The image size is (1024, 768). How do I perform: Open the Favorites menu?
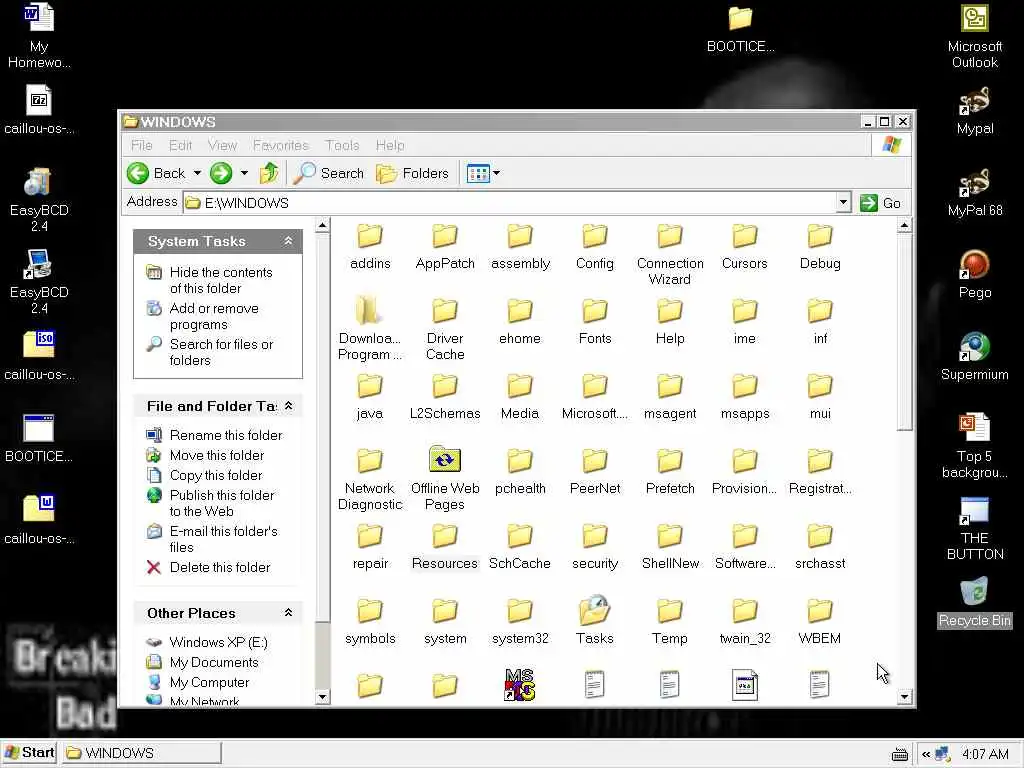(x=281, y=145)
